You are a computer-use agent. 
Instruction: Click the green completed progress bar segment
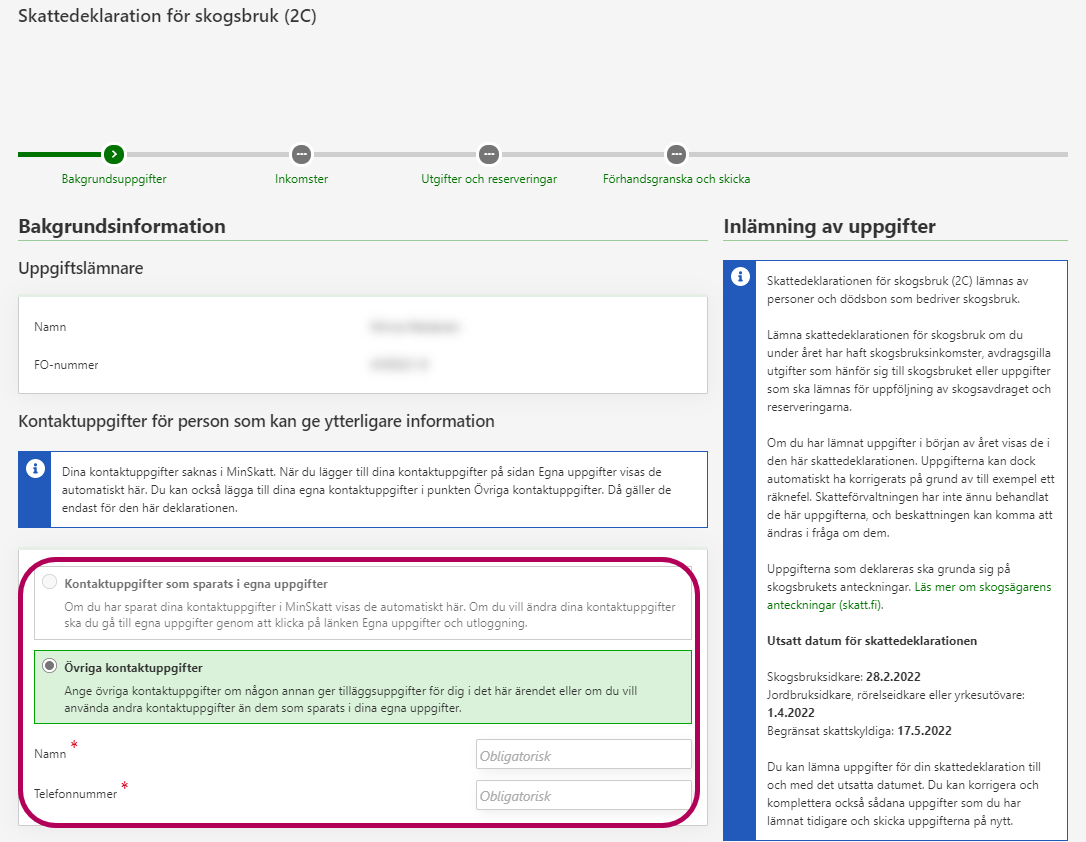58,154
